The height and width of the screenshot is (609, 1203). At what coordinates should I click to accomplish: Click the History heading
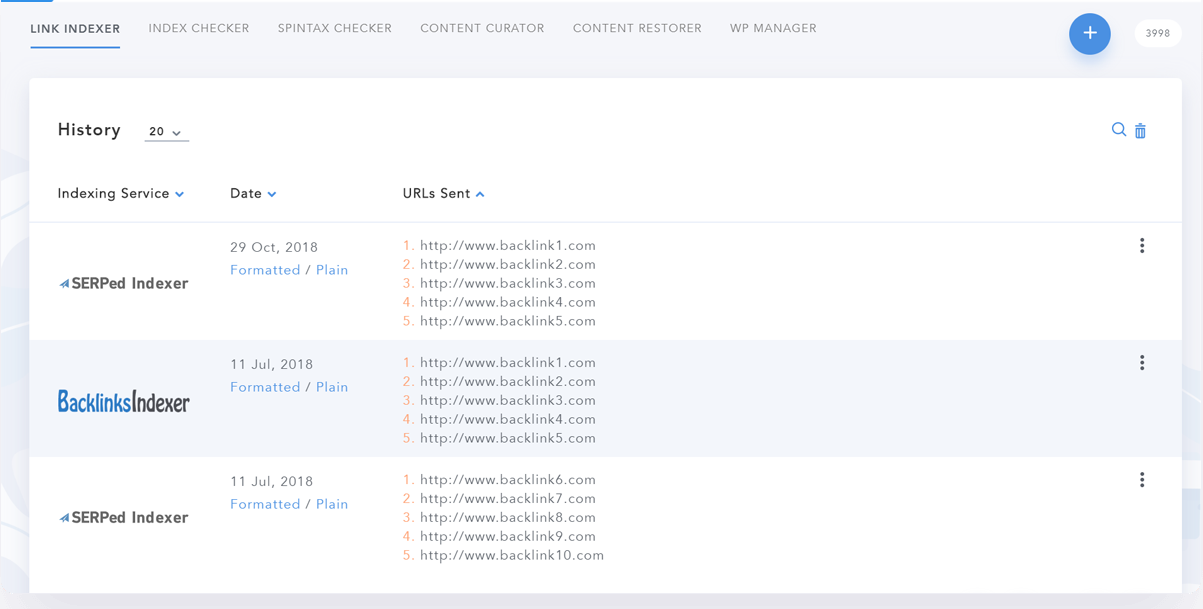89,130
